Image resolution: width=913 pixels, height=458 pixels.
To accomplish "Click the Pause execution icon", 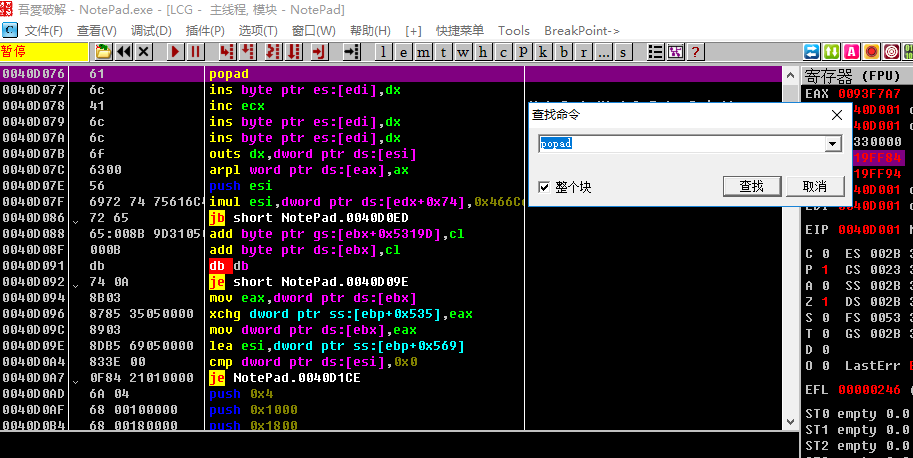I will tap(195, 51).
